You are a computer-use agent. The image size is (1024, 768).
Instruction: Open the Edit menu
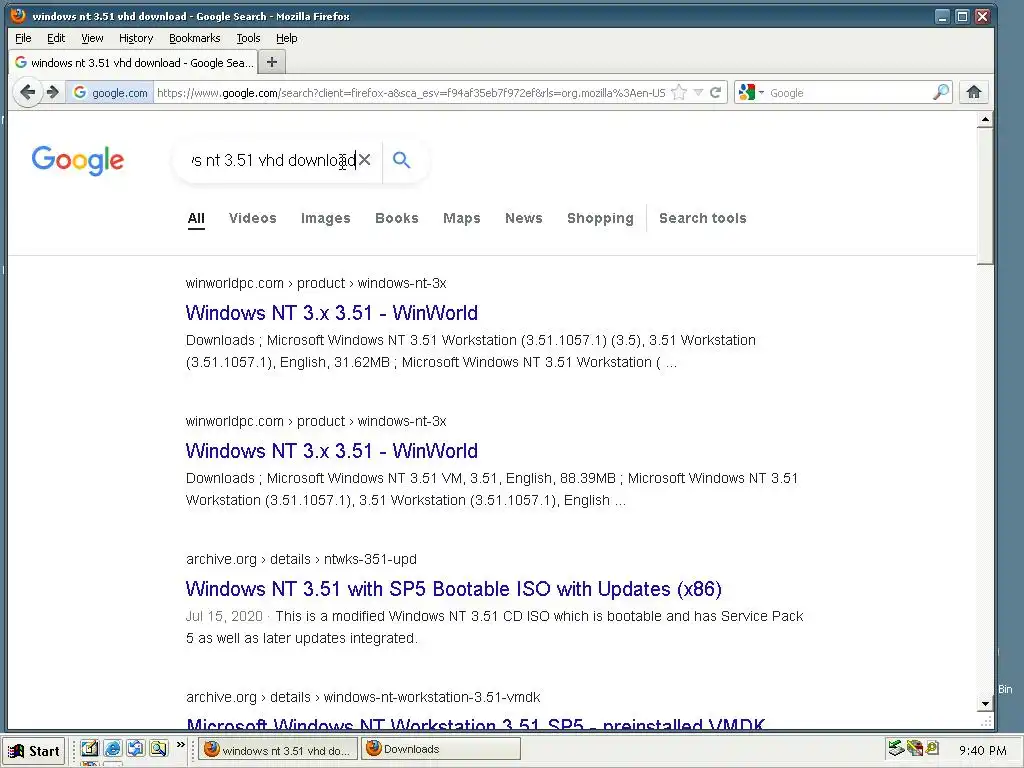point(56,38)
